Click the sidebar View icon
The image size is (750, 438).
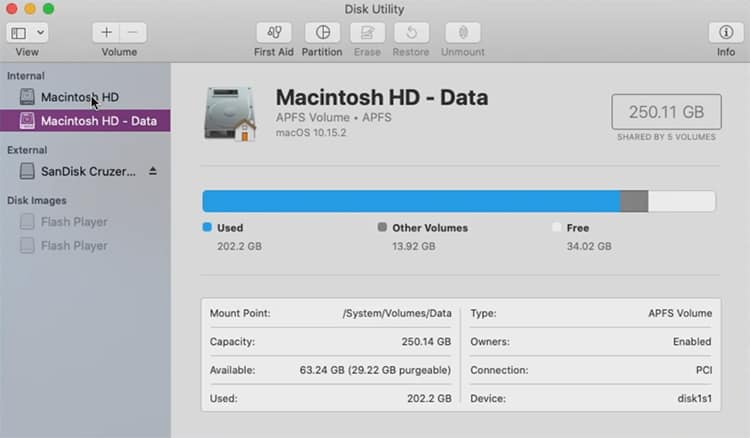click(x=19, y=33)
